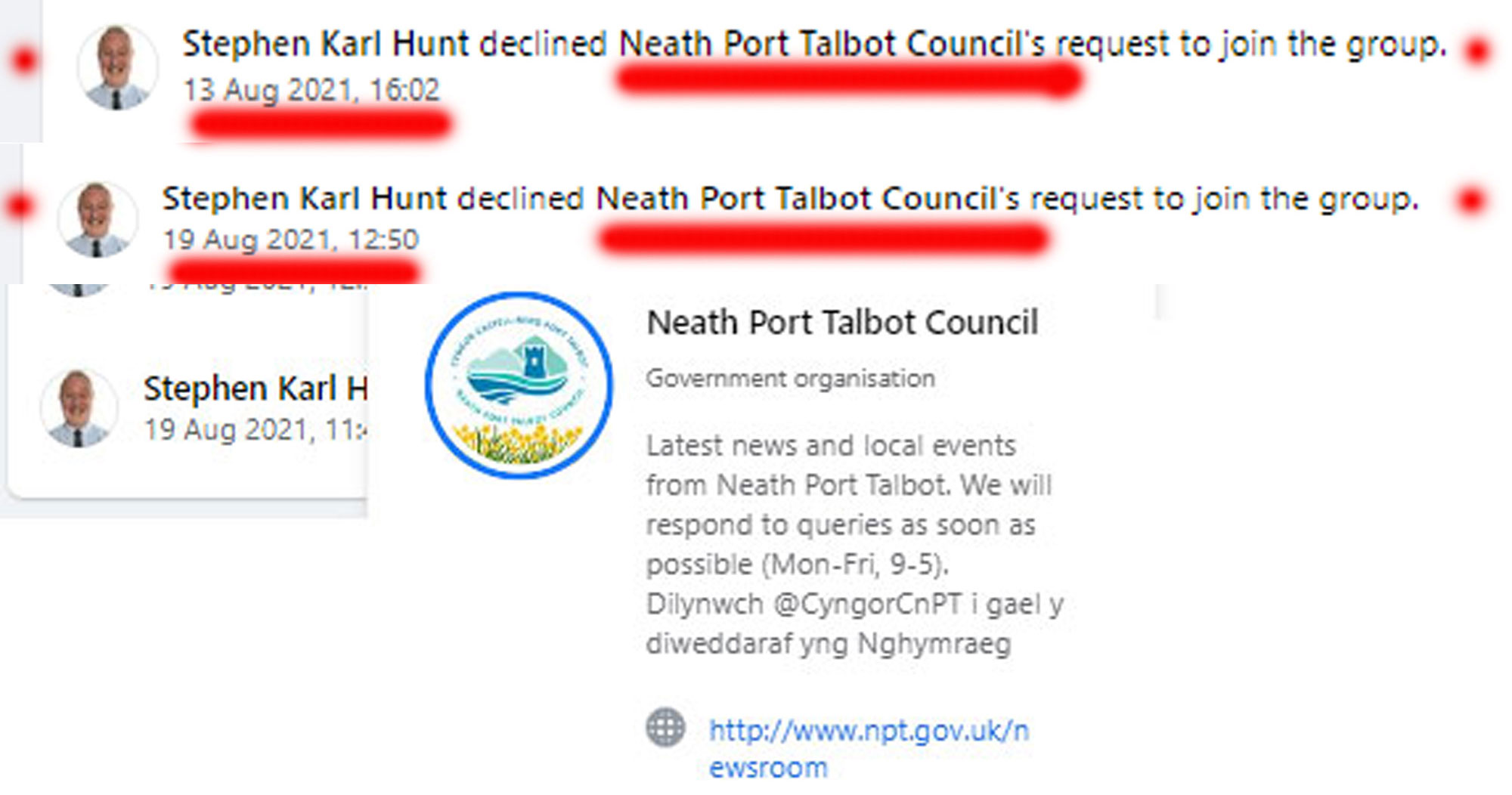Open the npt.gov.uk/newsroom website link
This screenshot has height=795, width=1512.
(x=869, y=748)
